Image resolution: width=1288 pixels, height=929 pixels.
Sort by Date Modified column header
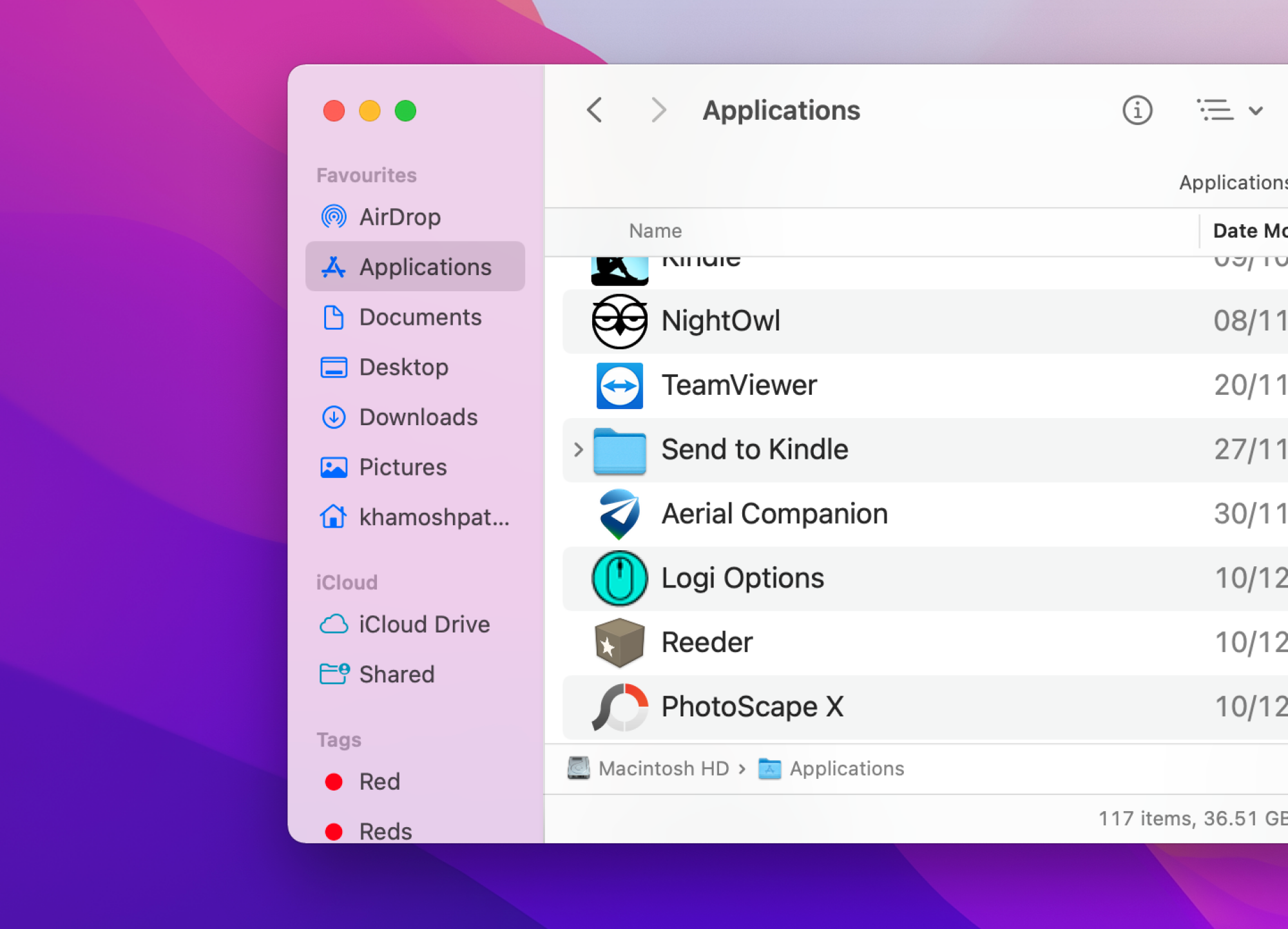1250,231
